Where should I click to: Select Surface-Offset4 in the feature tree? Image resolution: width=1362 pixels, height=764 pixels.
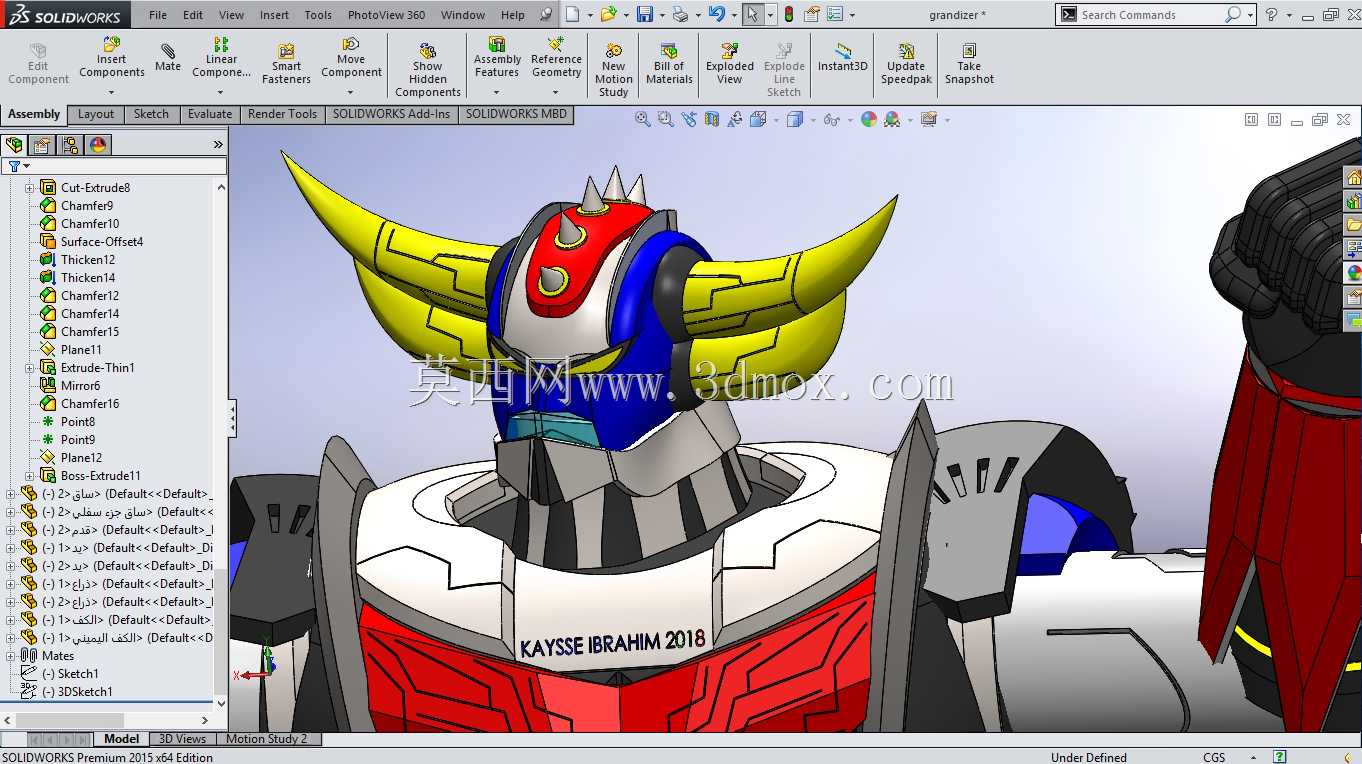(x=102, y=242)
